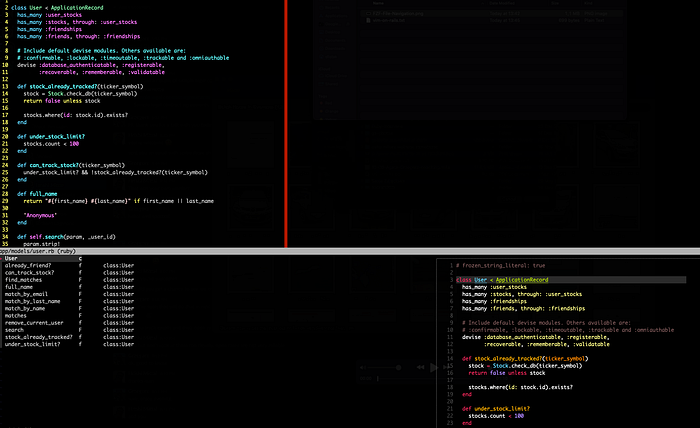Select match_by_last_name tag entry
The image size is (700, 428).
click(32, 301)
